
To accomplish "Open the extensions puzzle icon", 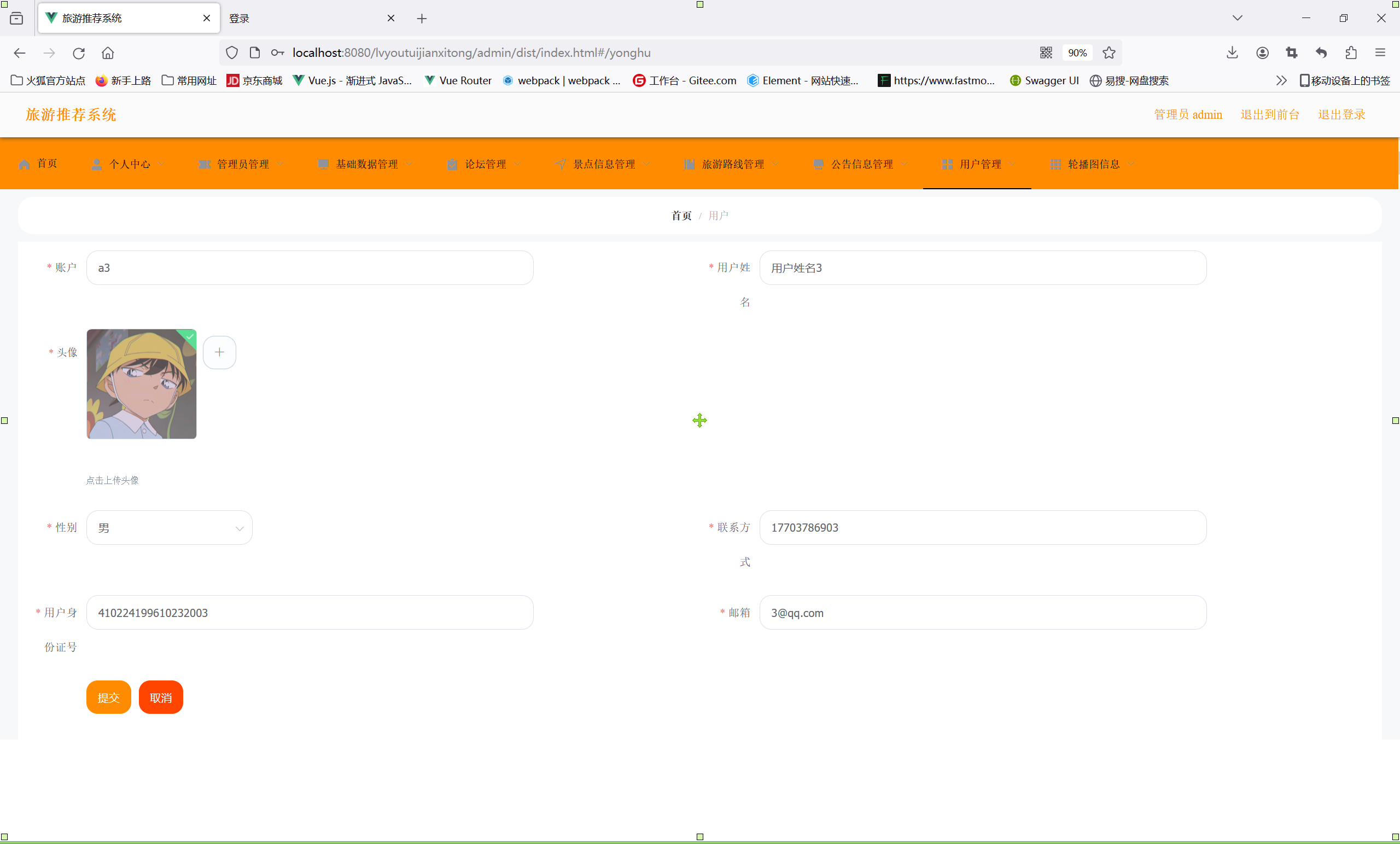I will [x=1351, y=53].
